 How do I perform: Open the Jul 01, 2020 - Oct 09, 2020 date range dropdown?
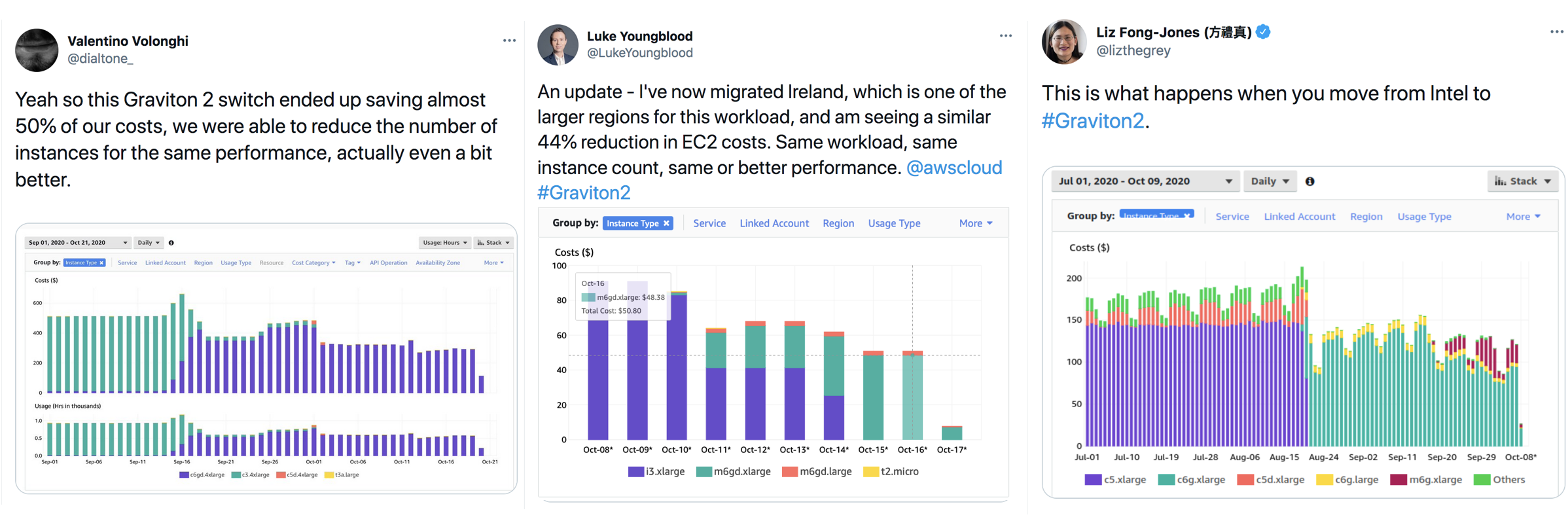coord(1145,181)
